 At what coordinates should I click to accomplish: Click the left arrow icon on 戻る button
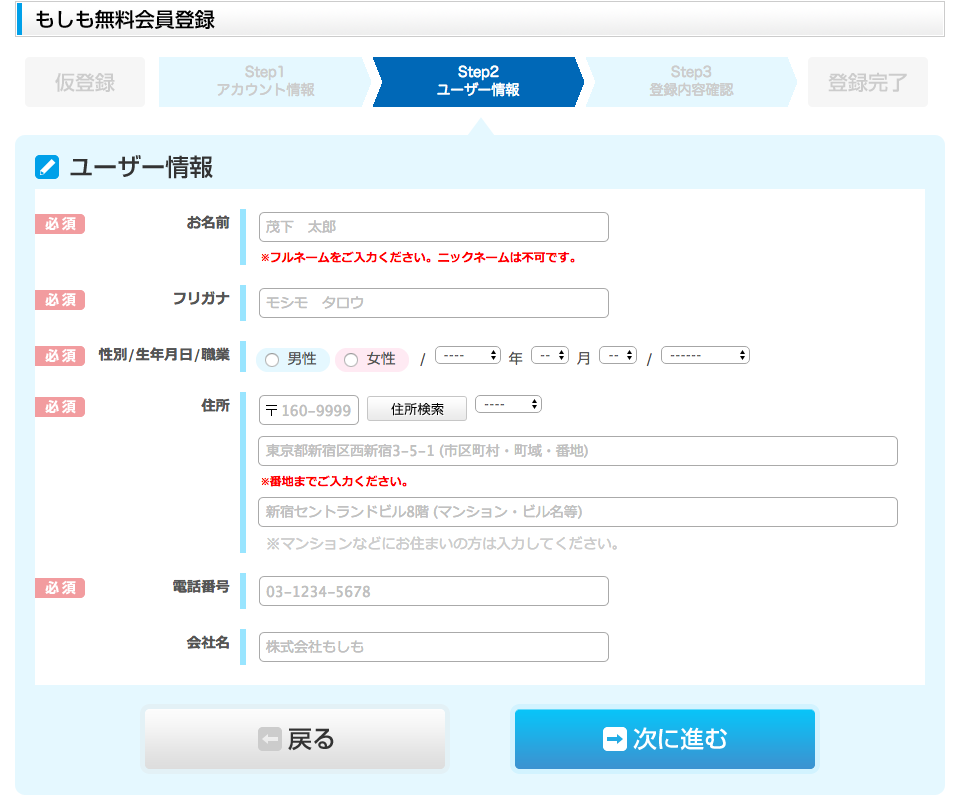pyautogui.click(x=269, y=739)
